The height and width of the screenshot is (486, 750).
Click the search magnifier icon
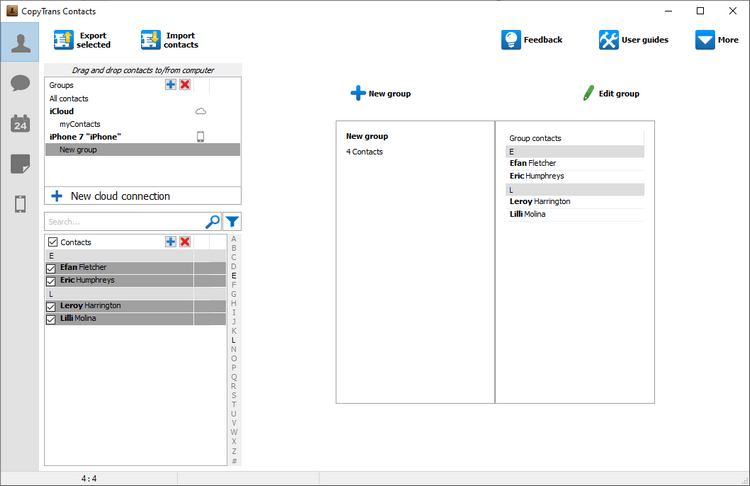pyautogui.click(x=212, y=221)
